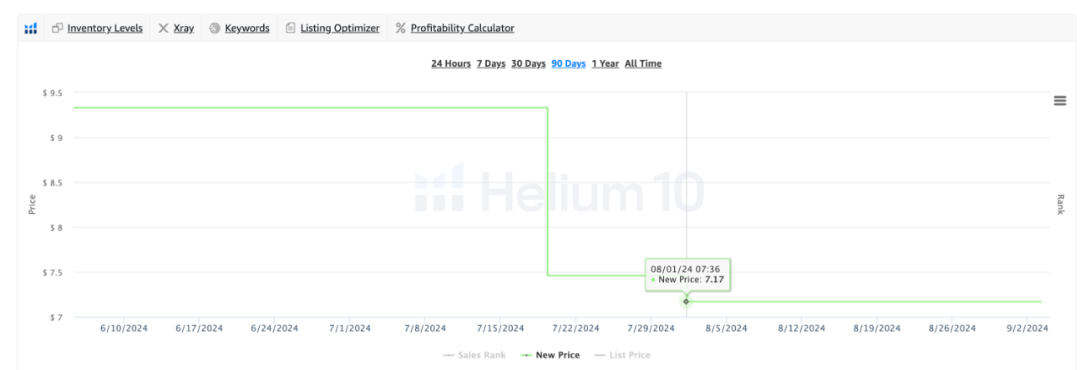Click the Listing Optimizer document icon
The height and width of the screenshot is (370, 1080).
pos(291,28)
